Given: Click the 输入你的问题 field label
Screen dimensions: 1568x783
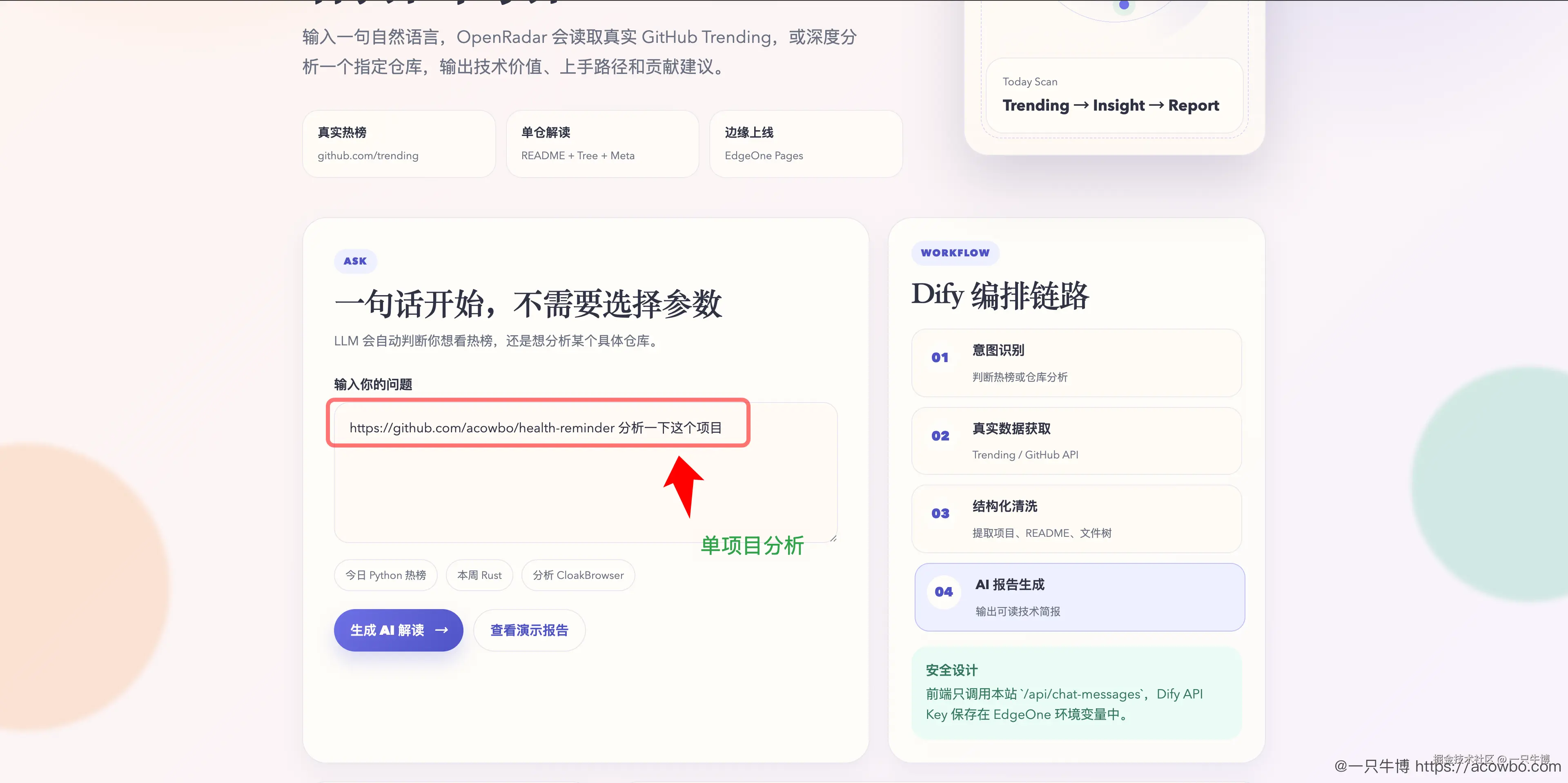Looking at the screenshot, I should click(x=373, y=385).
